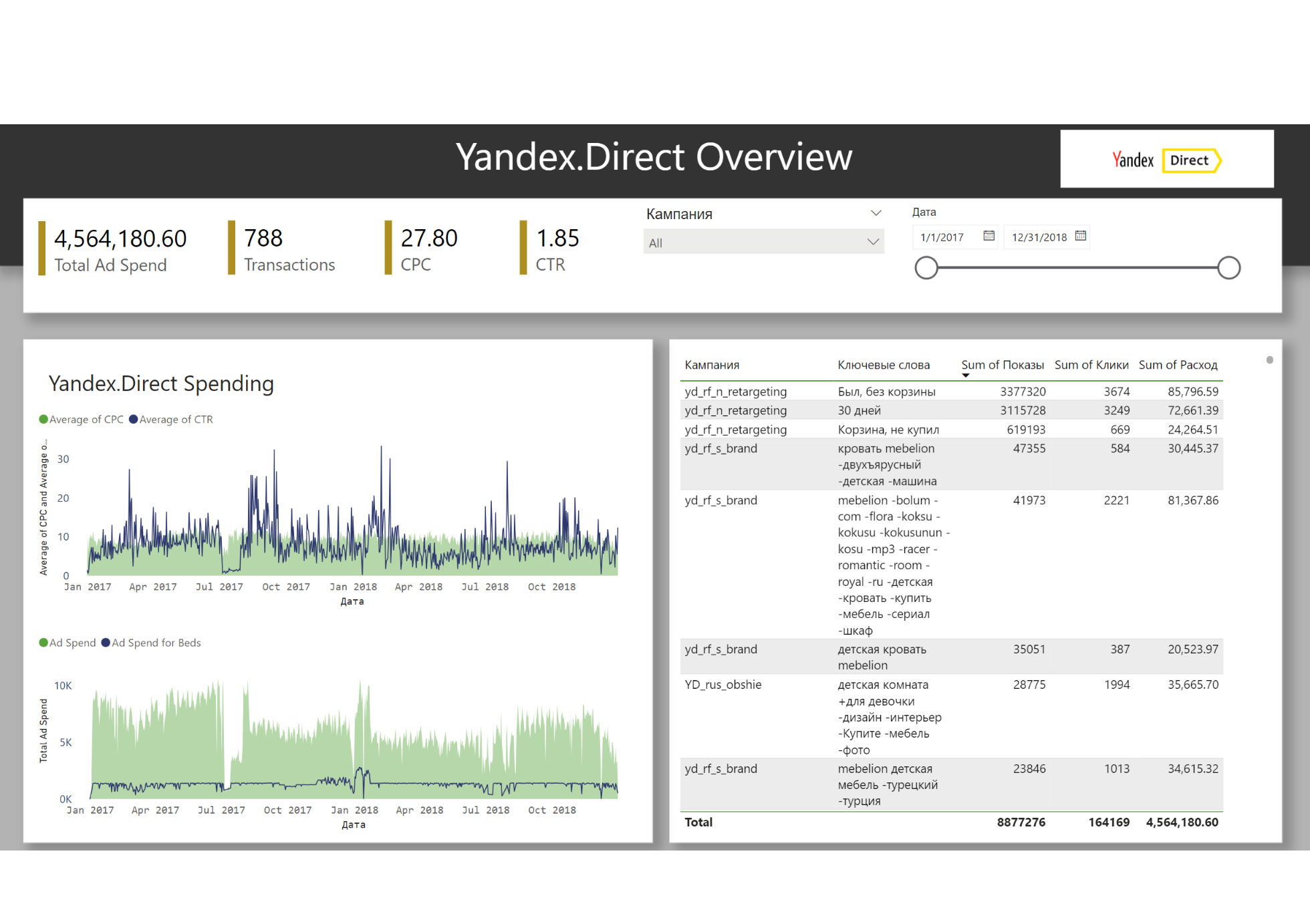Click the 12/31/2018 end date field
Viewport: 1310px width, 924px height.
1039,237
